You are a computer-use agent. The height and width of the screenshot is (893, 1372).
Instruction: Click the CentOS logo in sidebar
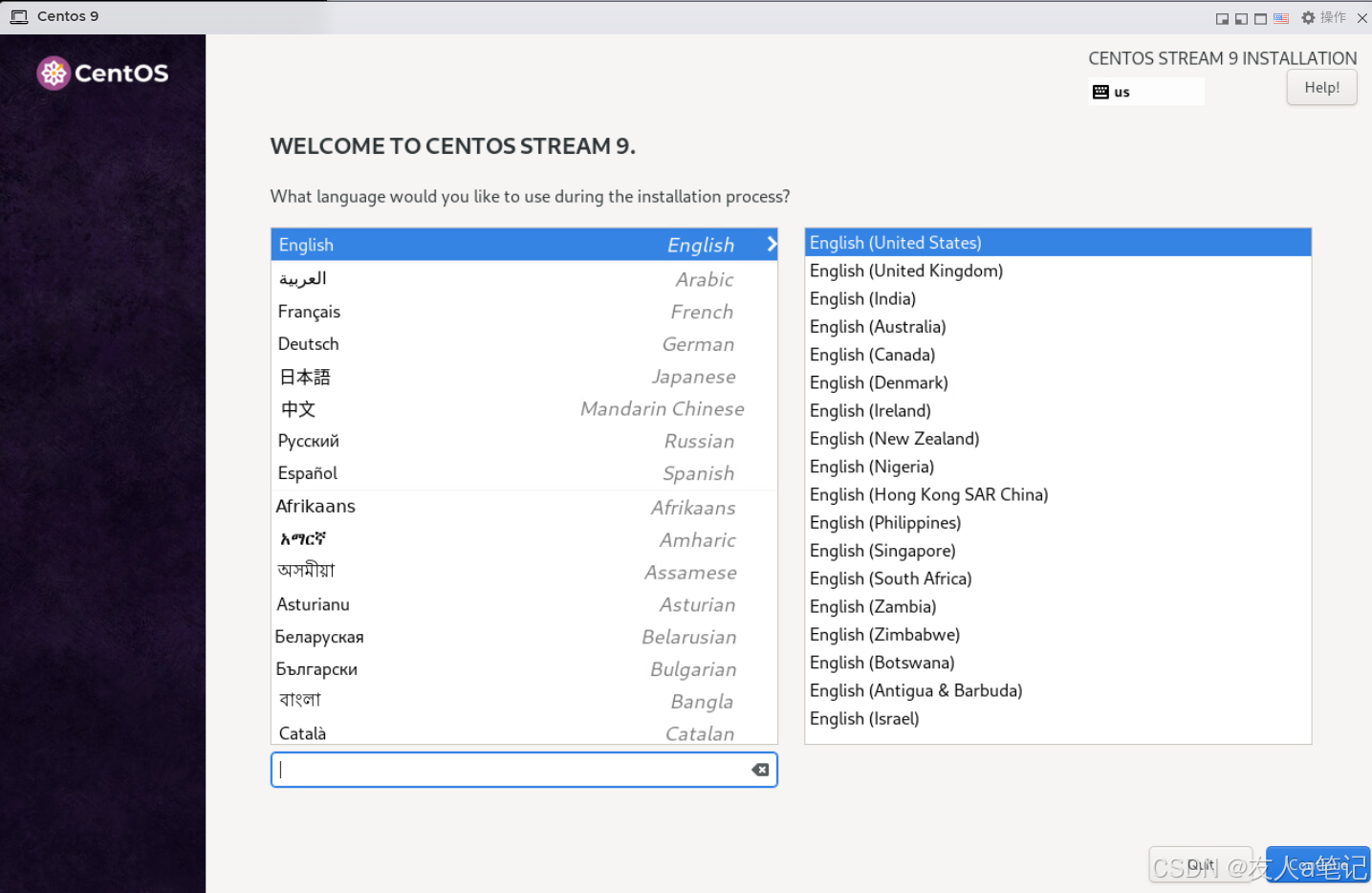coord(102,73)
